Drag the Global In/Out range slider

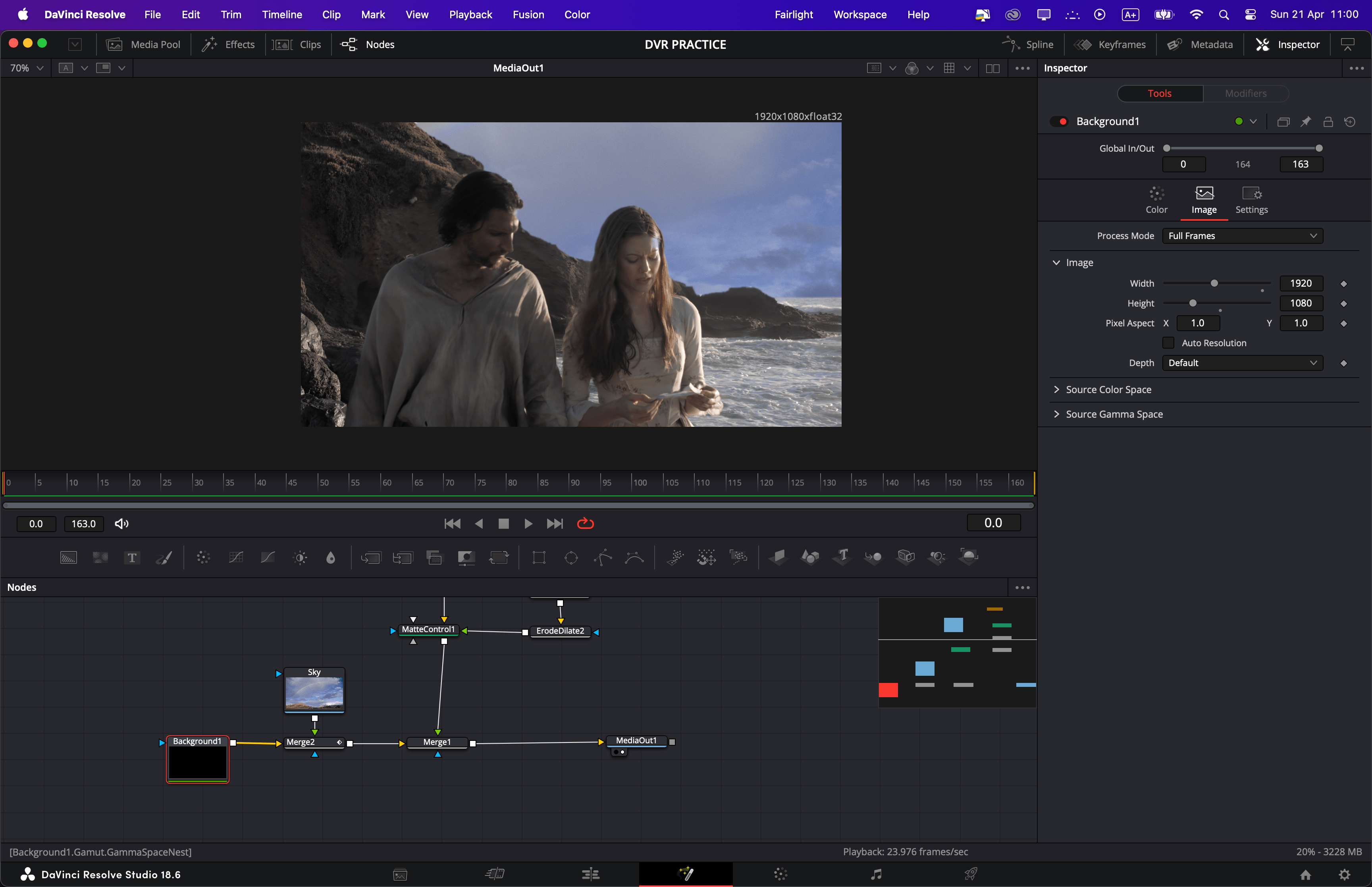point(1242,148)
